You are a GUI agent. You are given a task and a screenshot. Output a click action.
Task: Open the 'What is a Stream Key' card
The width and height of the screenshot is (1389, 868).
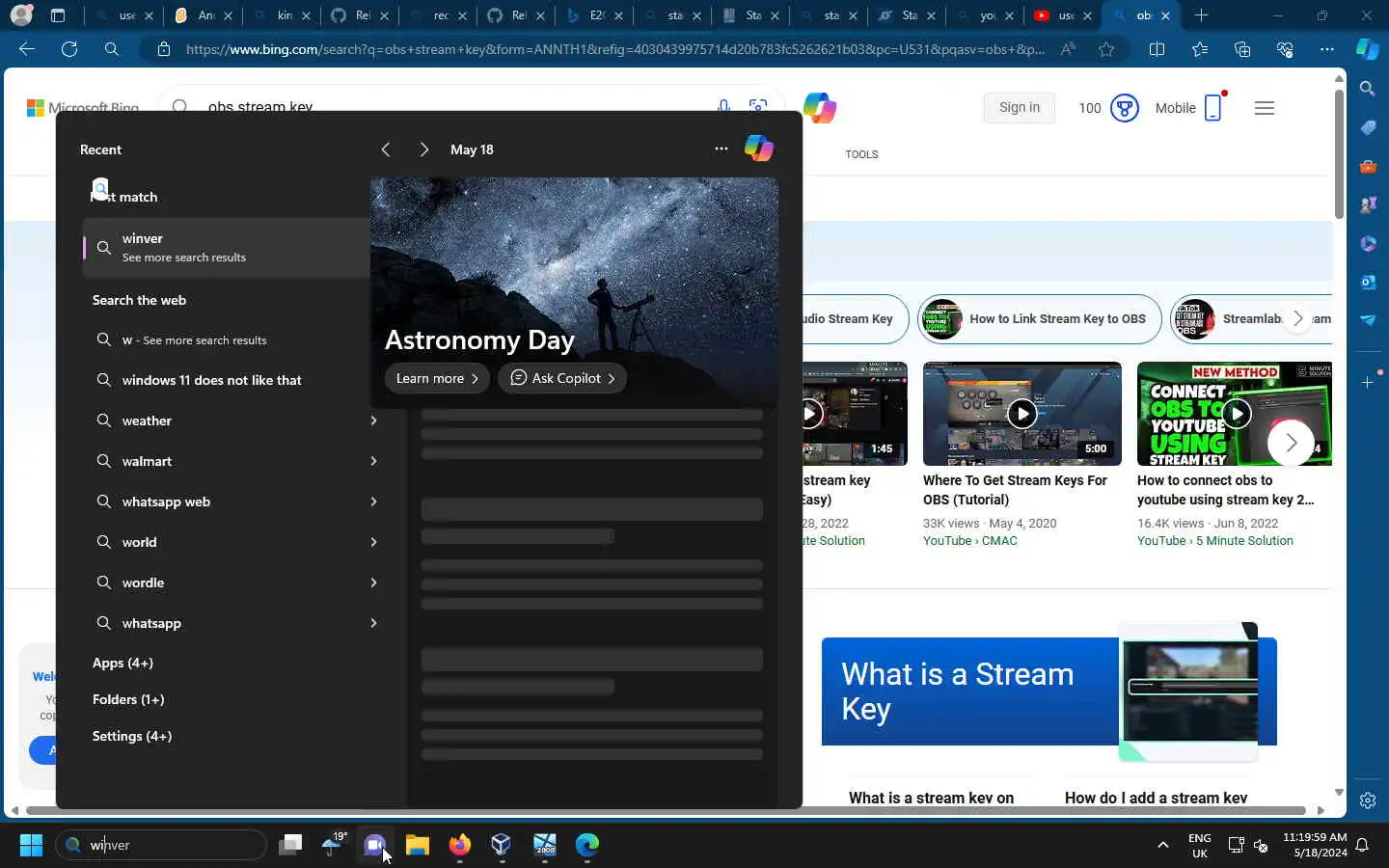coord(1049,692)
